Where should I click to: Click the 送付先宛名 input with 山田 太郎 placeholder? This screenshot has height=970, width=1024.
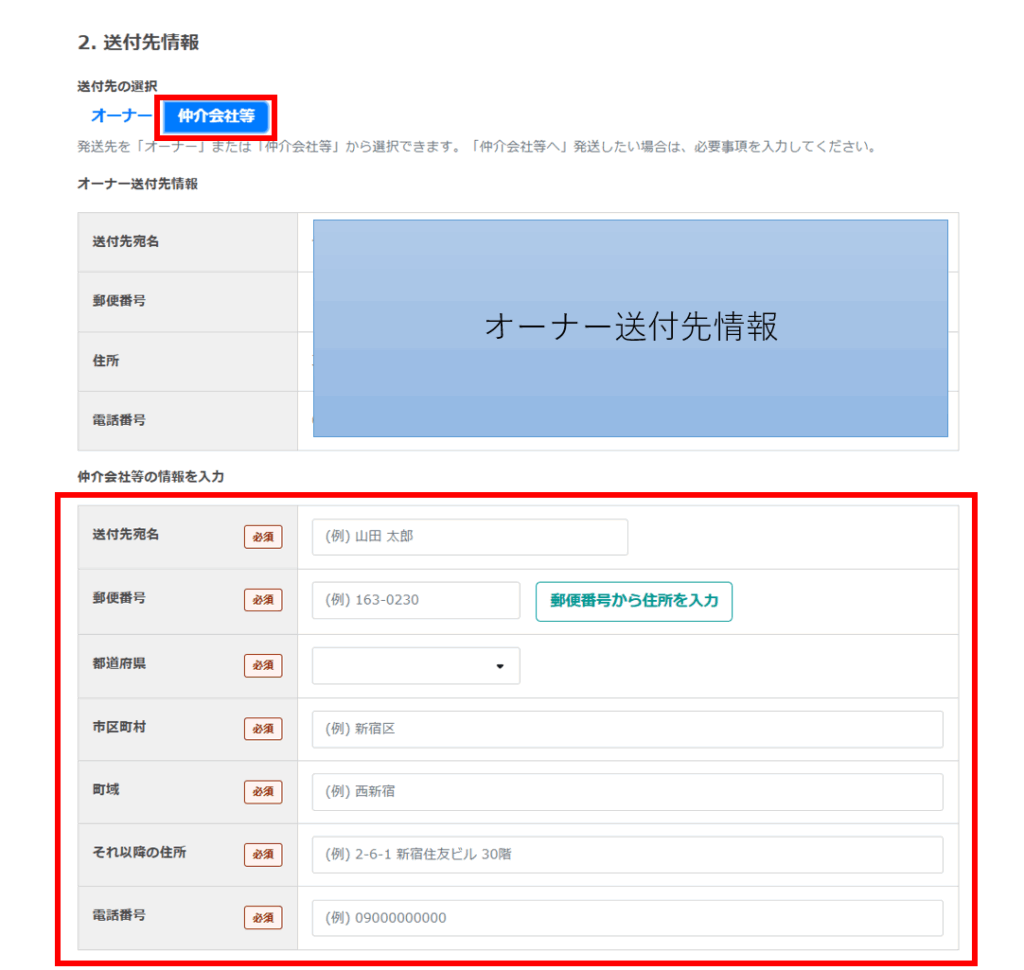coord(470,537)
